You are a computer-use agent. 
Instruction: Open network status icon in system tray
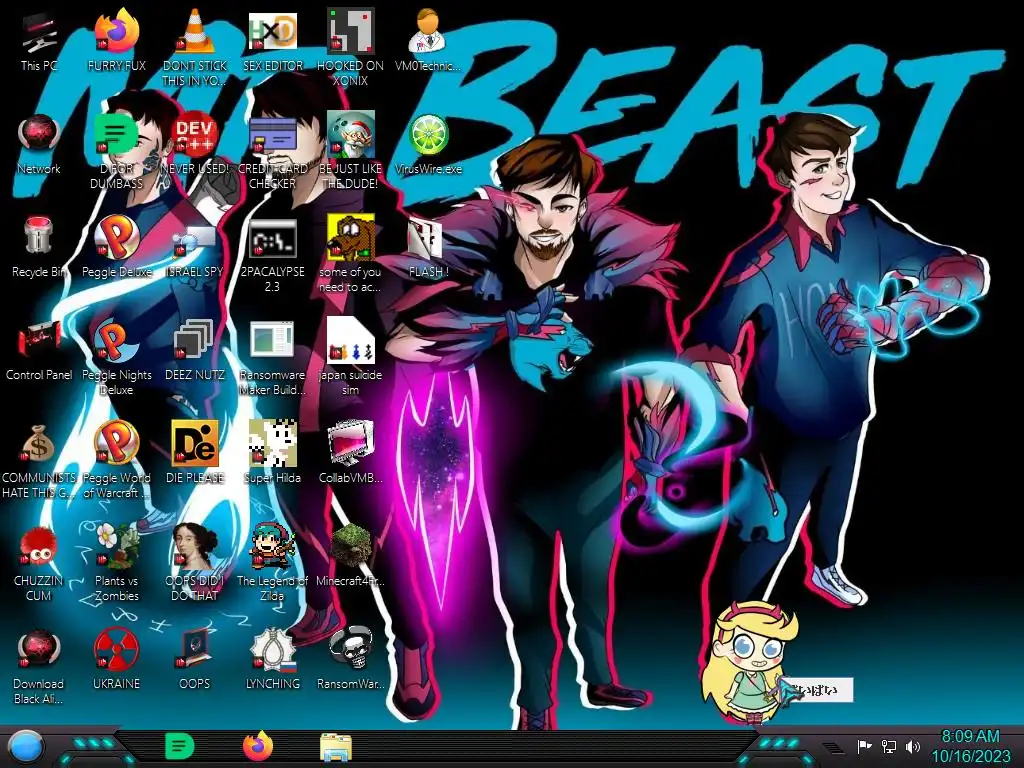tap(889, 746)
